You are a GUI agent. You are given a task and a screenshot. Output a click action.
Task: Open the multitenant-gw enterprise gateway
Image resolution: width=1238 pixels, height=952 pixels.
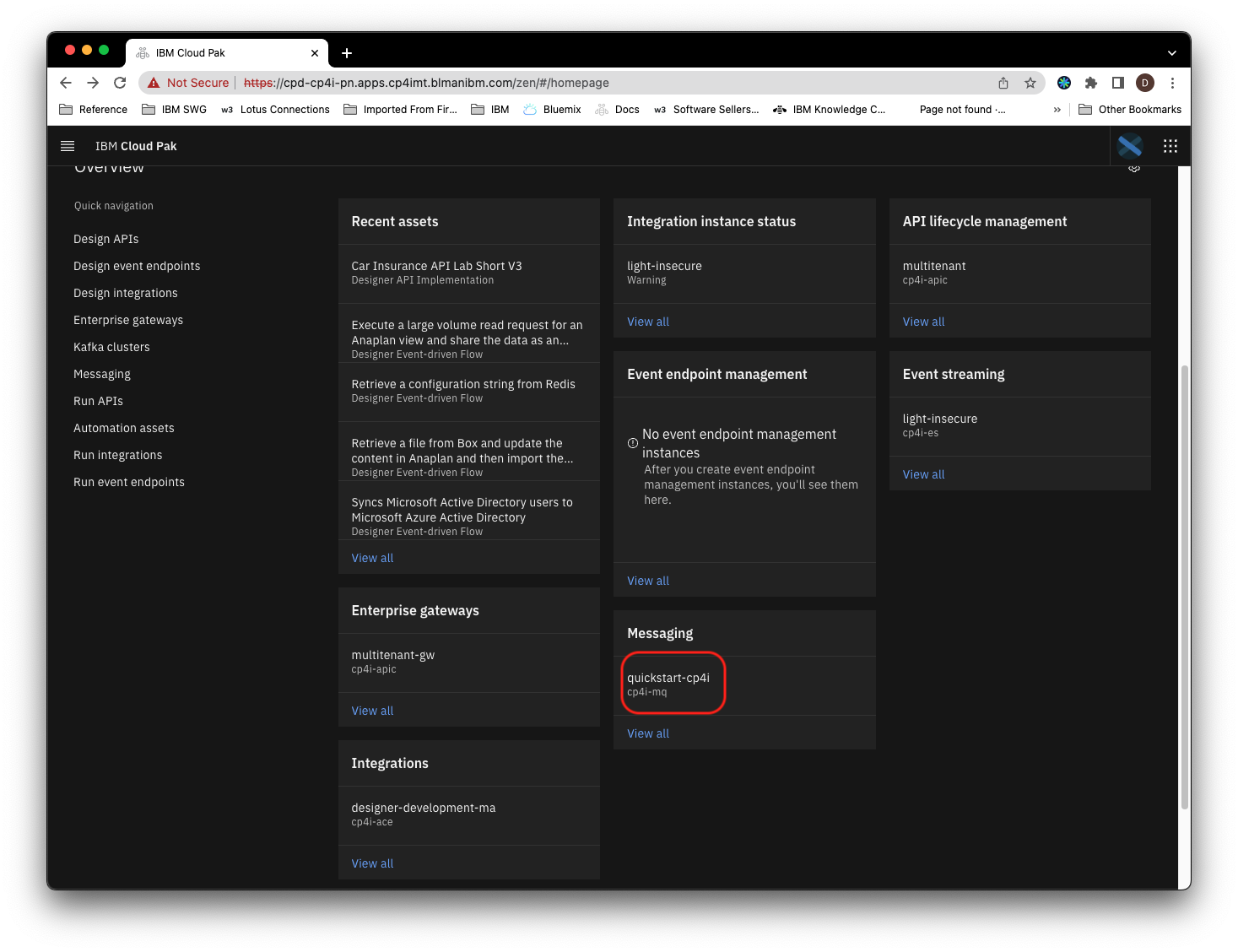click(468, 663)
